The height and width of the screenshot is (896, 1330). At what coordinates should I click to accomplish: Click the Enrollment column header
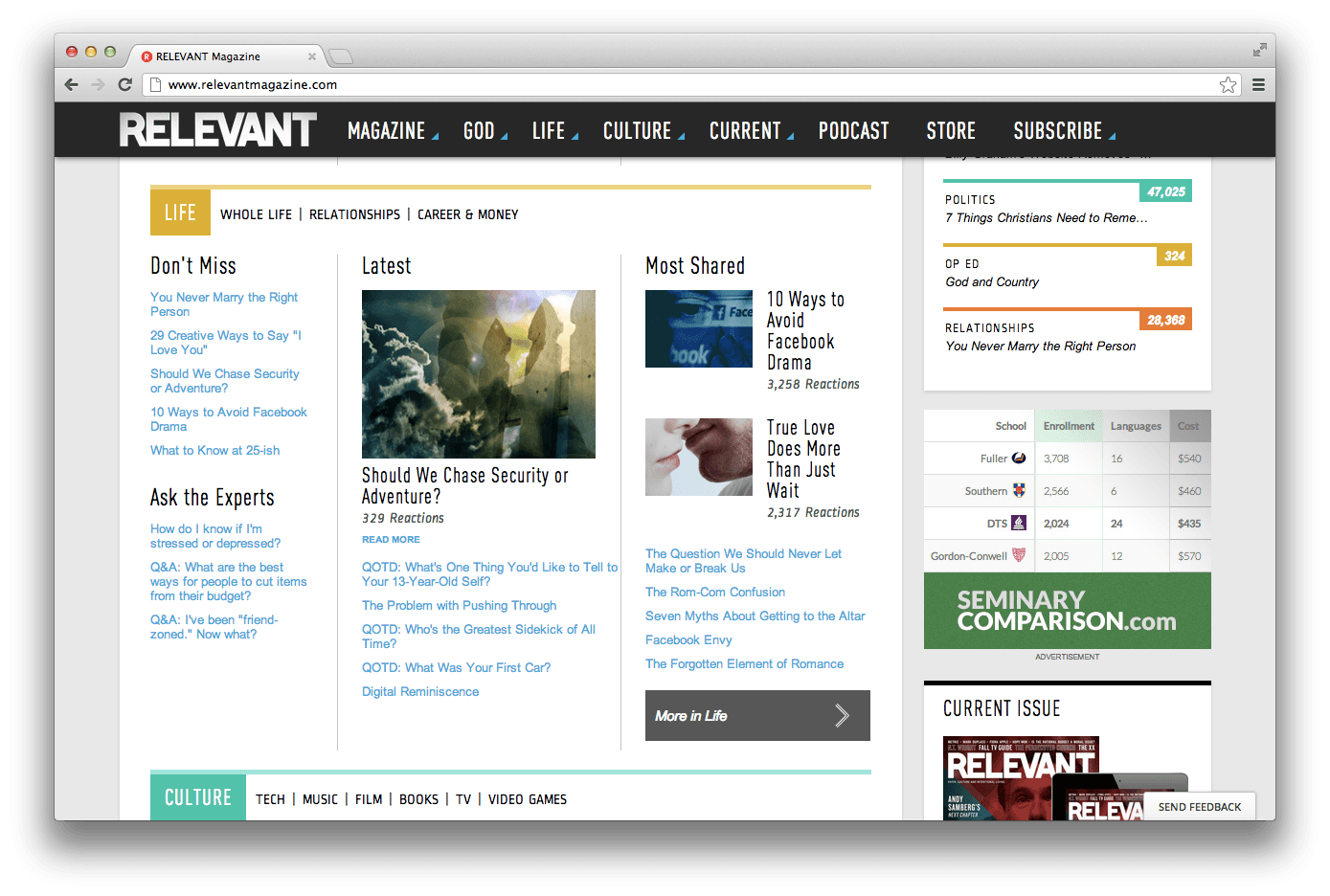coord(1069,426)
